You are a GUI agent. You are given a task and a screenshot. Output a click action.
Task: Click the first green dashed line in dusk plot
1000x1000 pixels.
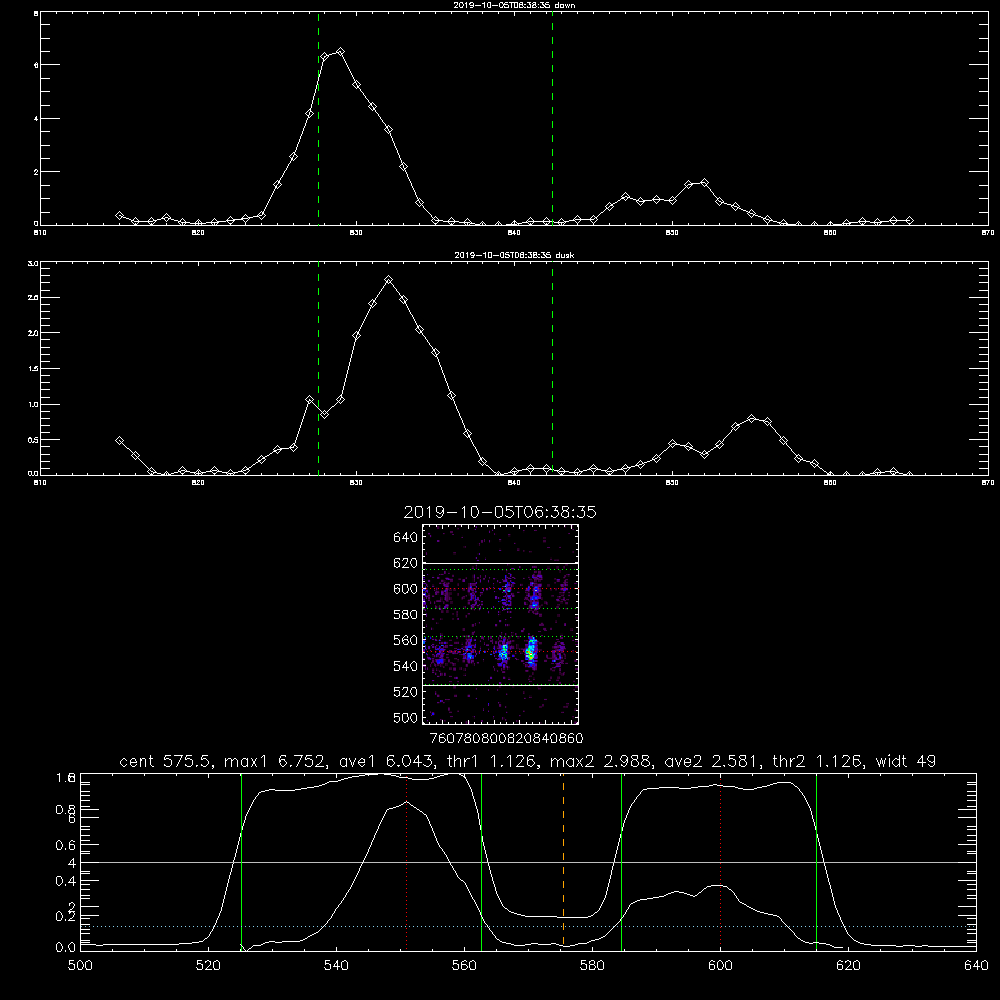pyautogui.click(x=318, y=369)
